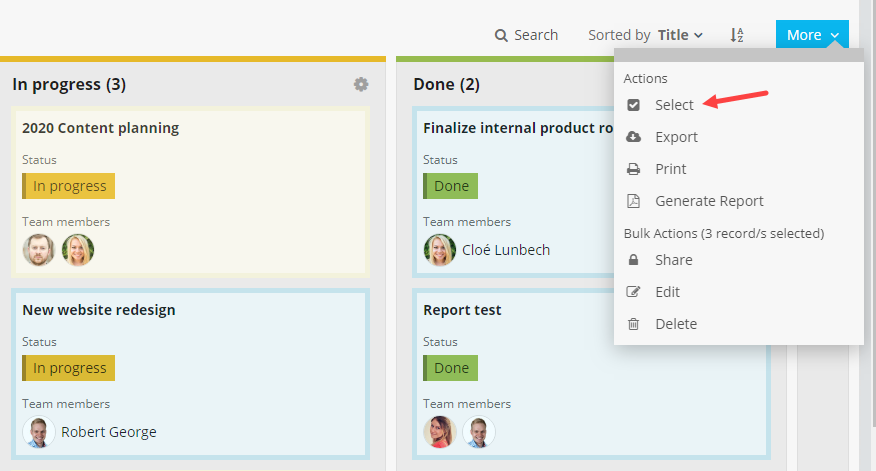The height and width of the screenshot is (471, 876).
Task: Choose Export from the Actions menu
Action: tap(676, 137)
